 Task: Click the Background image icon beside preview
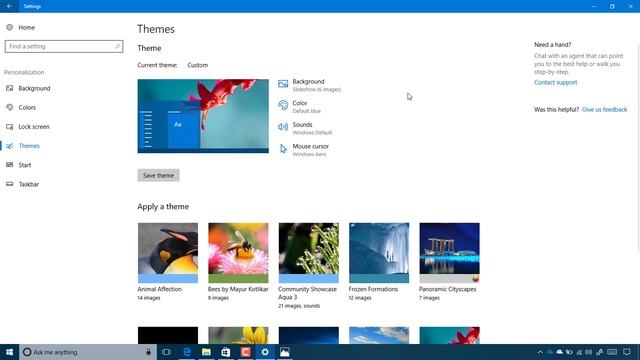click(283, 84)
